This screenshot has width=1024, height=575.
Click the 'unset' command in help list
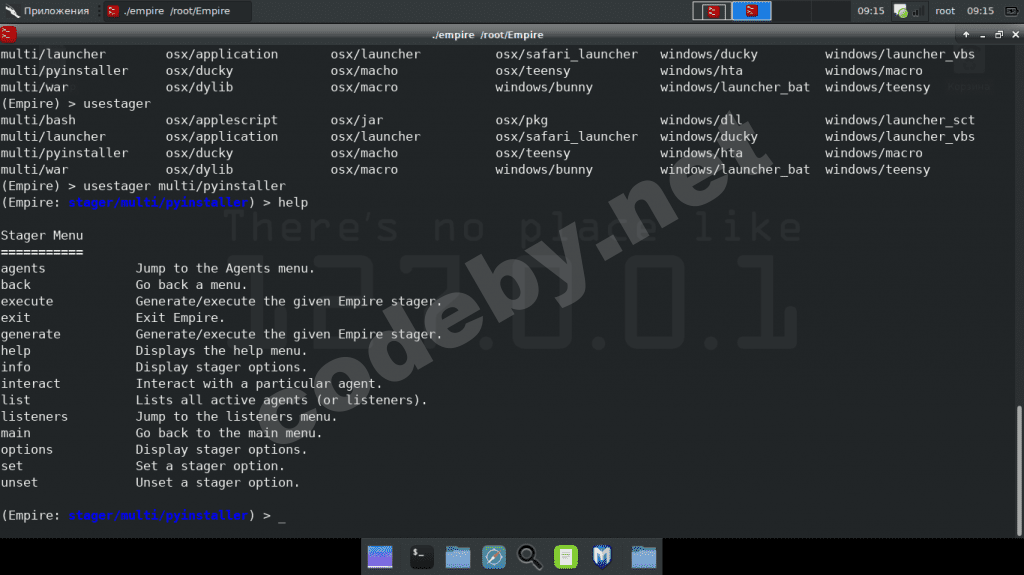[20, 482]
